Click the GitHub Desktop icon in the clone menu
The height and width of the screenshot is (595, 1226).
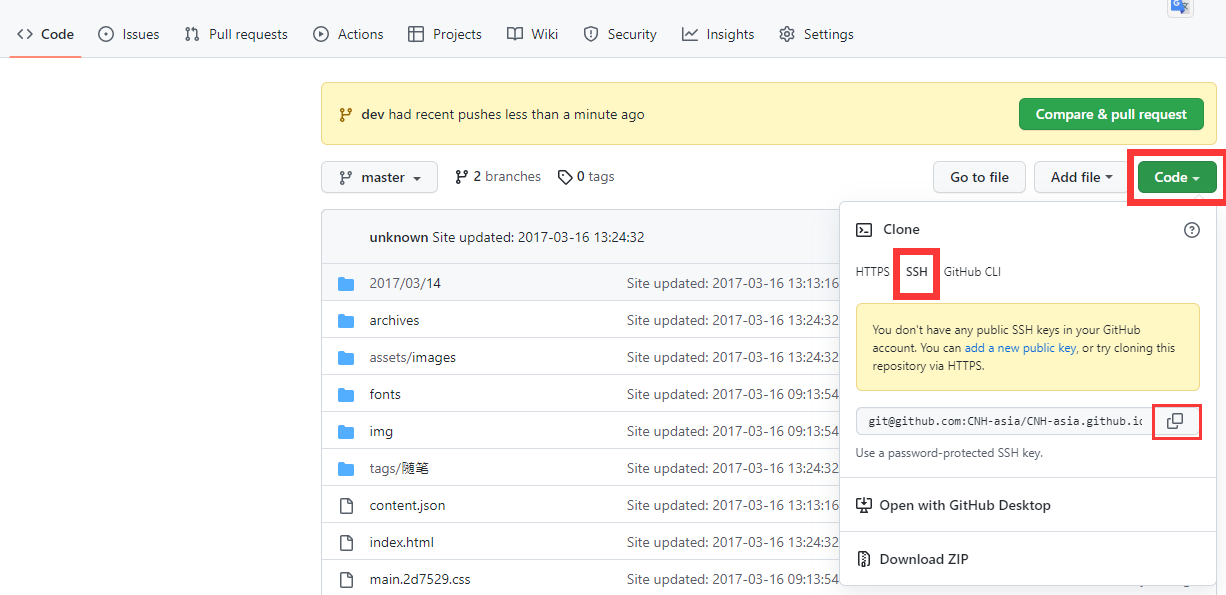(x=864, y=505)
